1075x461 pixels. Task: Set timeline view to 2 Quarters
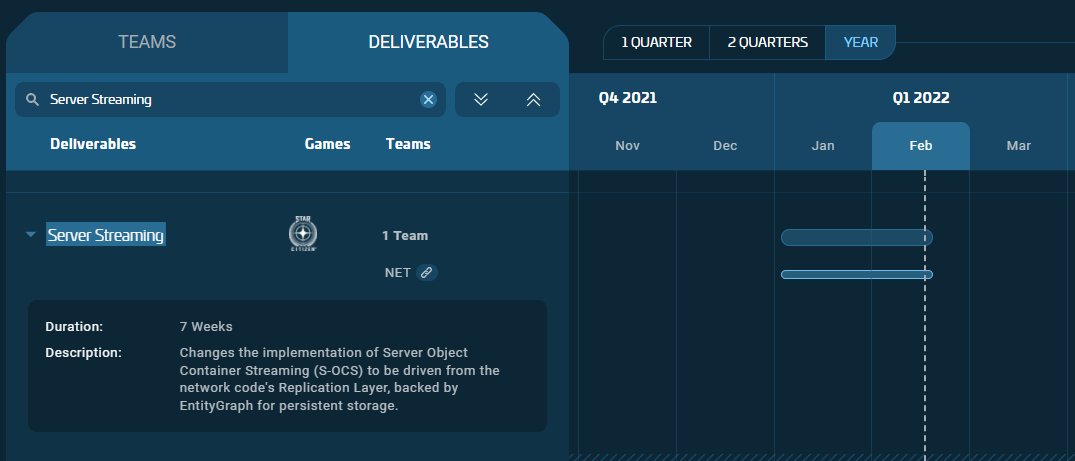[767, 43]
